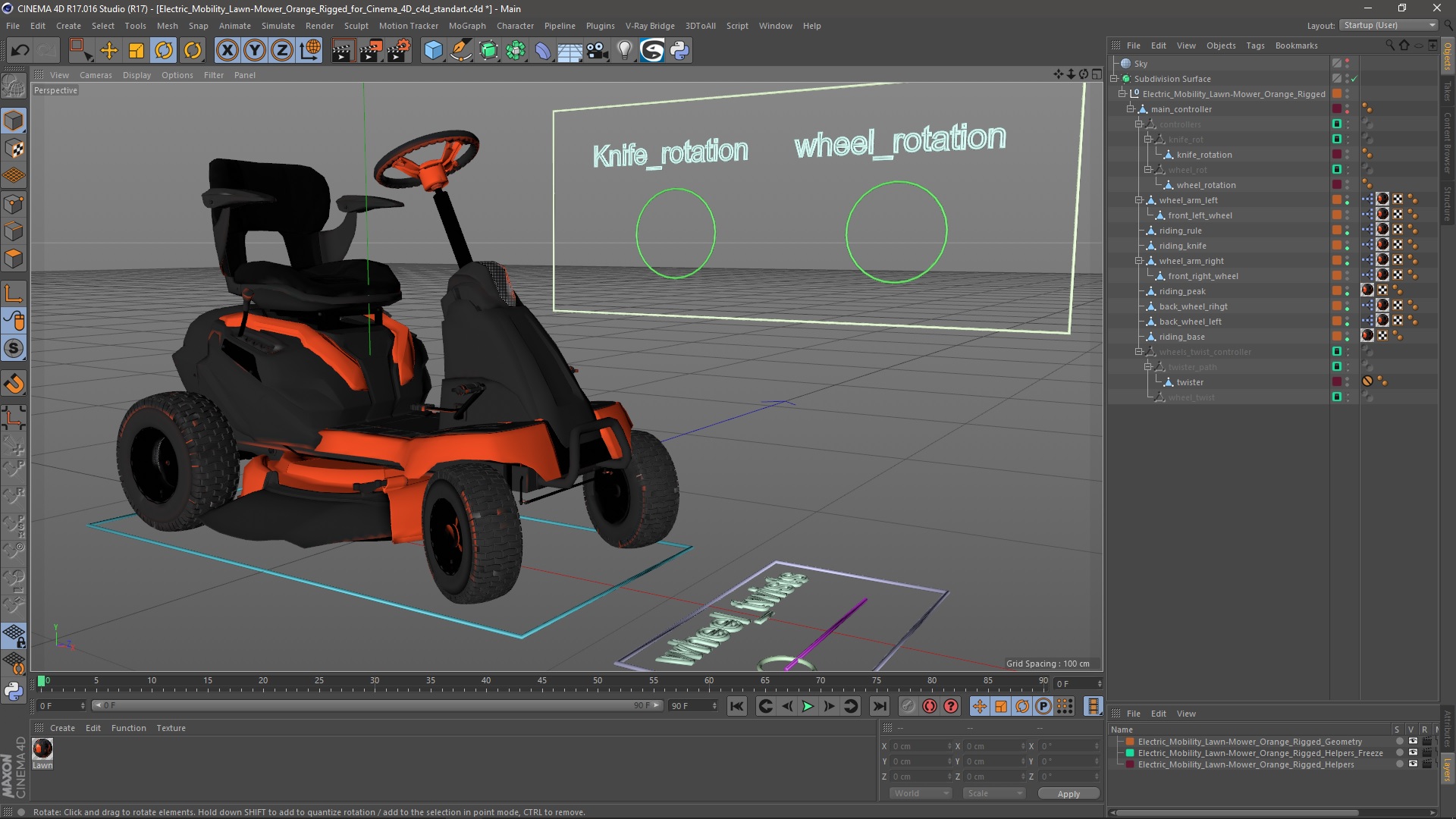Click green layer swatch of controllers
This screenshot has width=1456, height=819.
pos(1337,124)
